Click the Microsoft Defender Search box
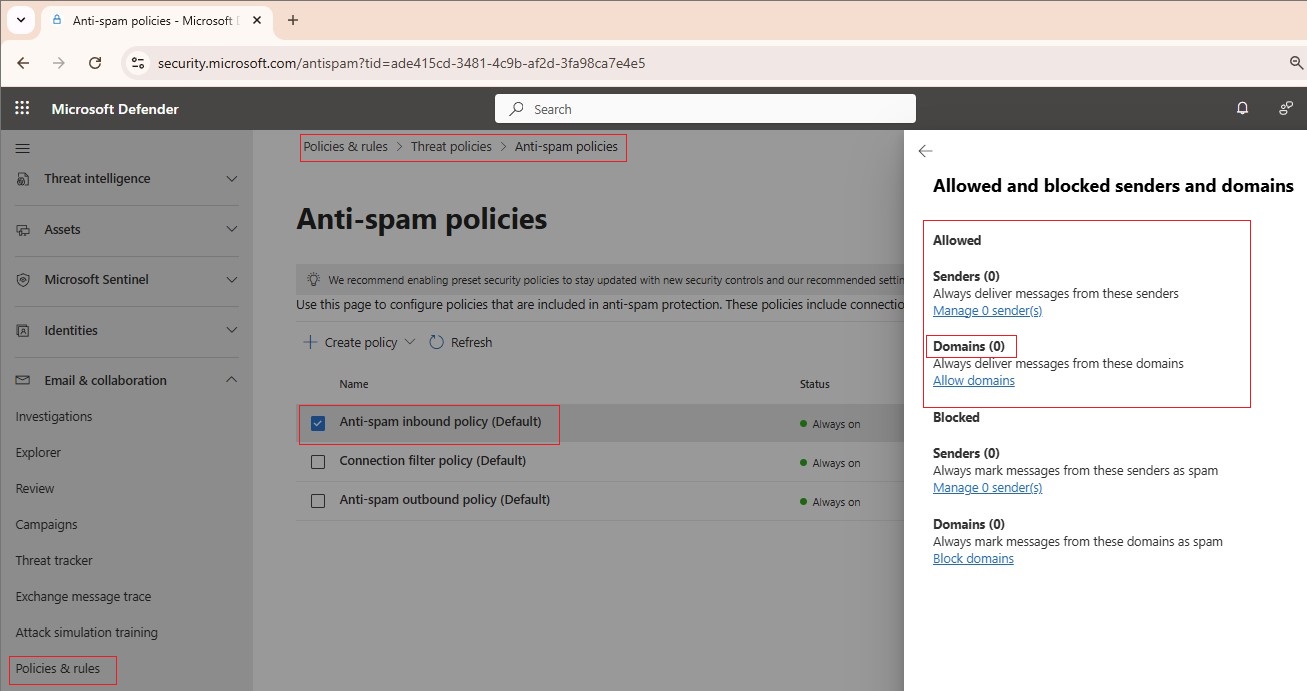 705,109
